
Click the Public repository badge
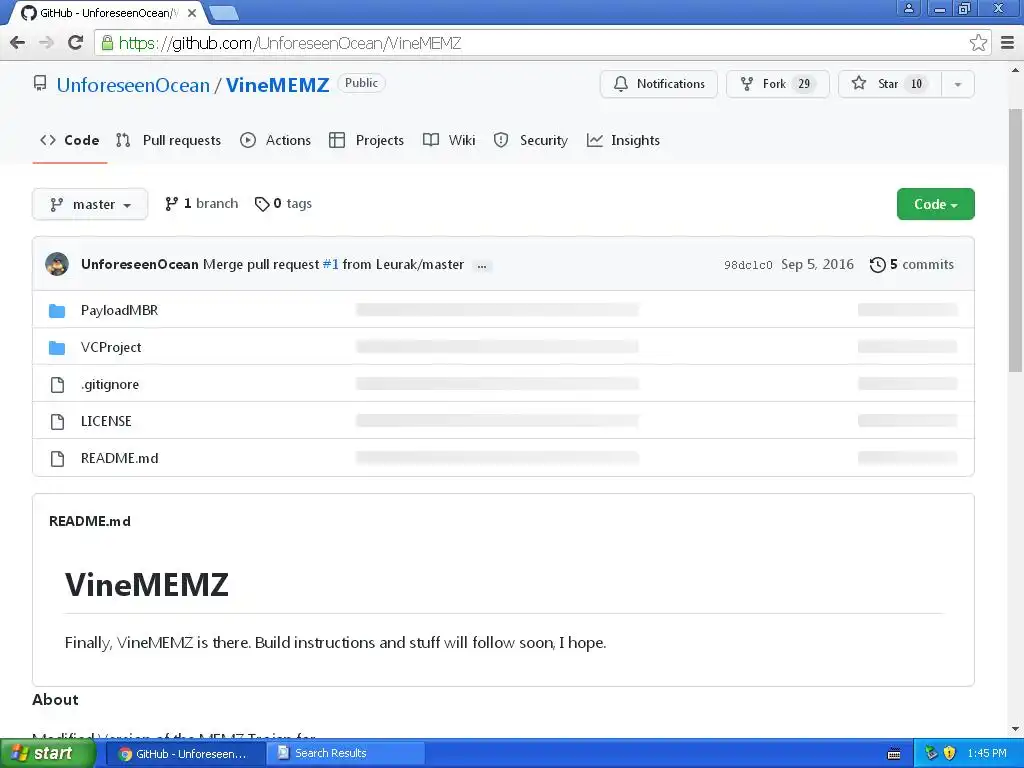(x=361, y=84)
